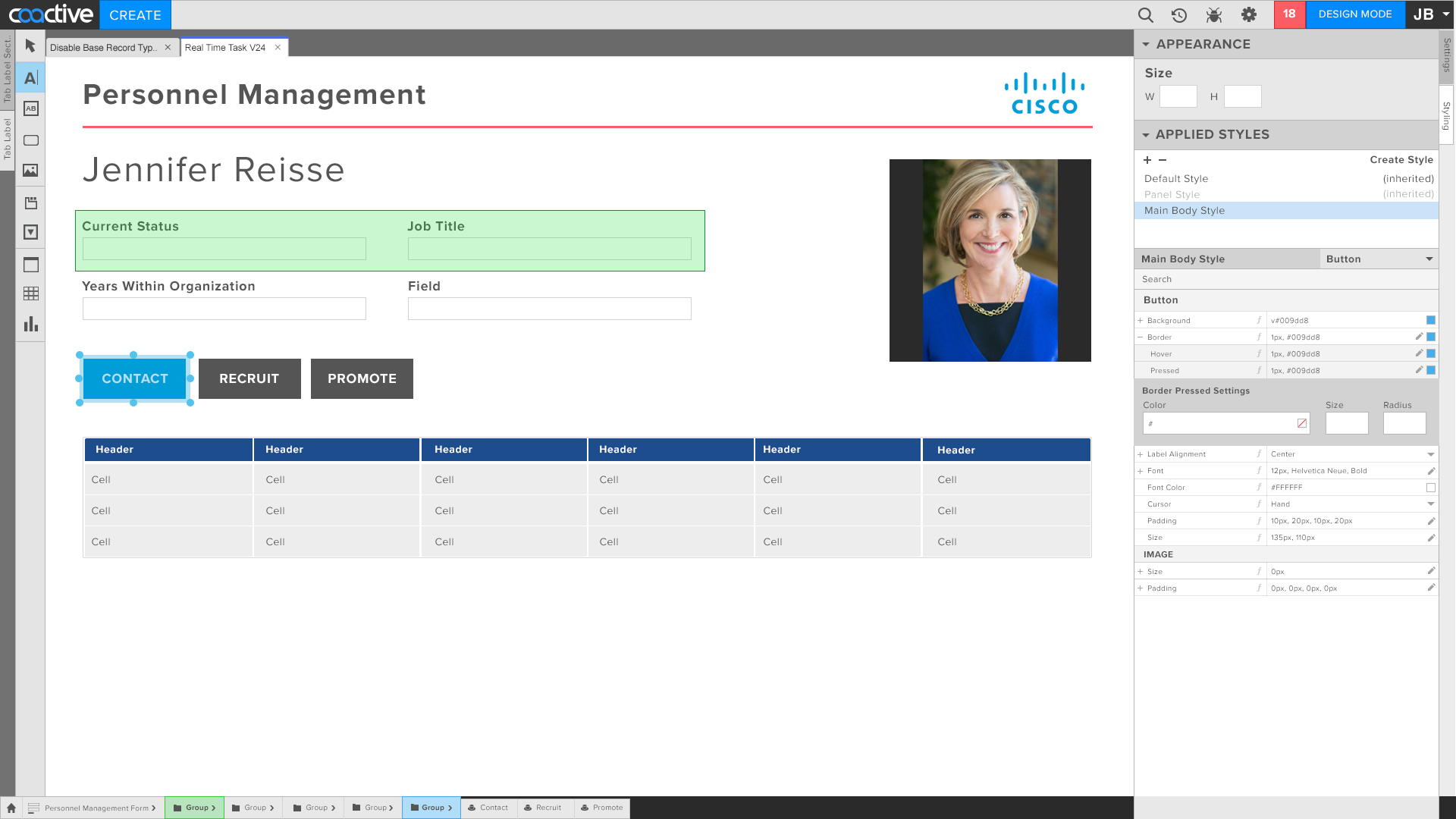Screen dimensions: 1456x819
Task: Click the Create Style link
Action: click(1401, 160)
